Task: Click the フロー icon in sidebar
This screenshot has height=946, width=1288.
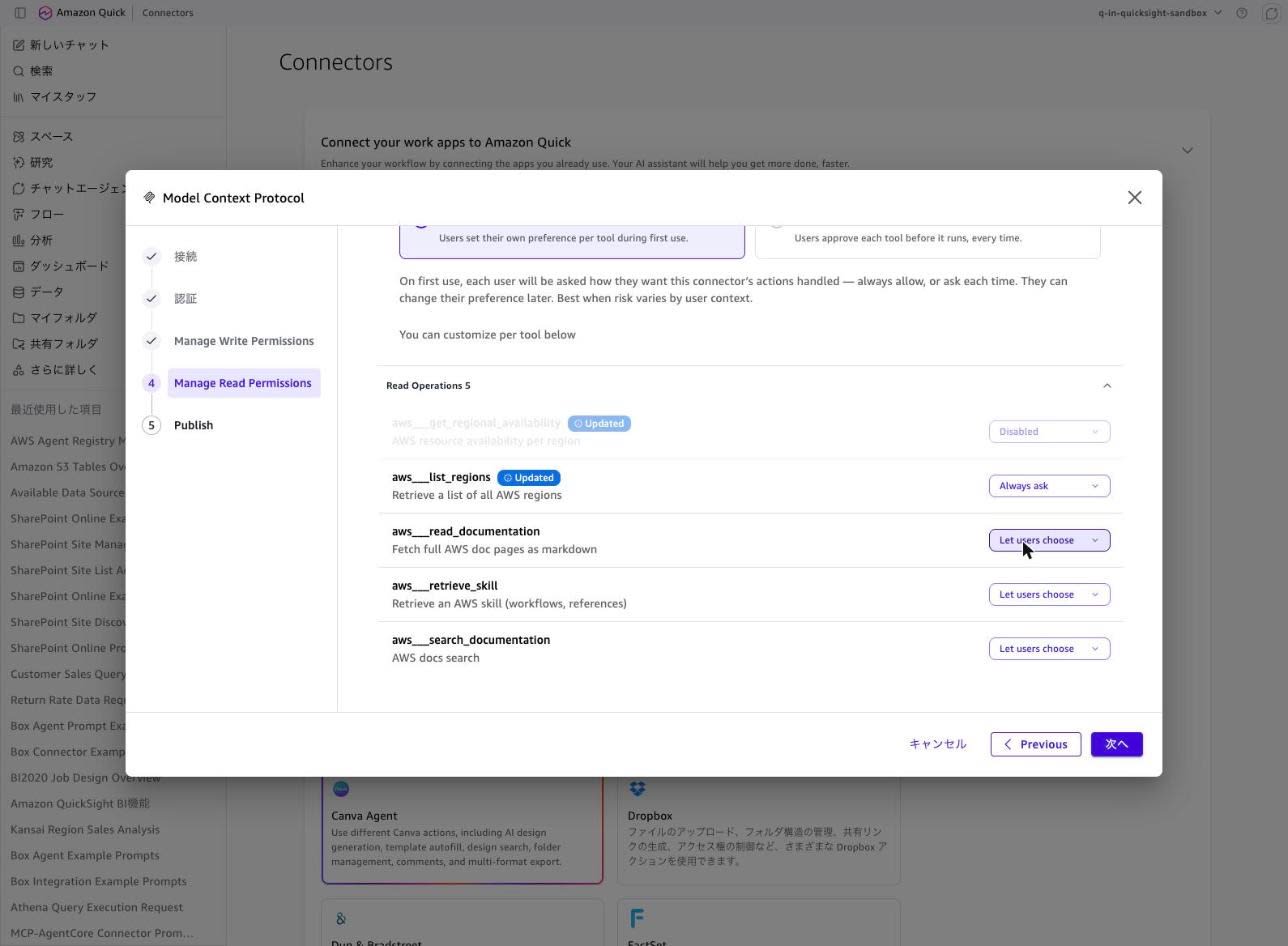Action: click(19, 215)
